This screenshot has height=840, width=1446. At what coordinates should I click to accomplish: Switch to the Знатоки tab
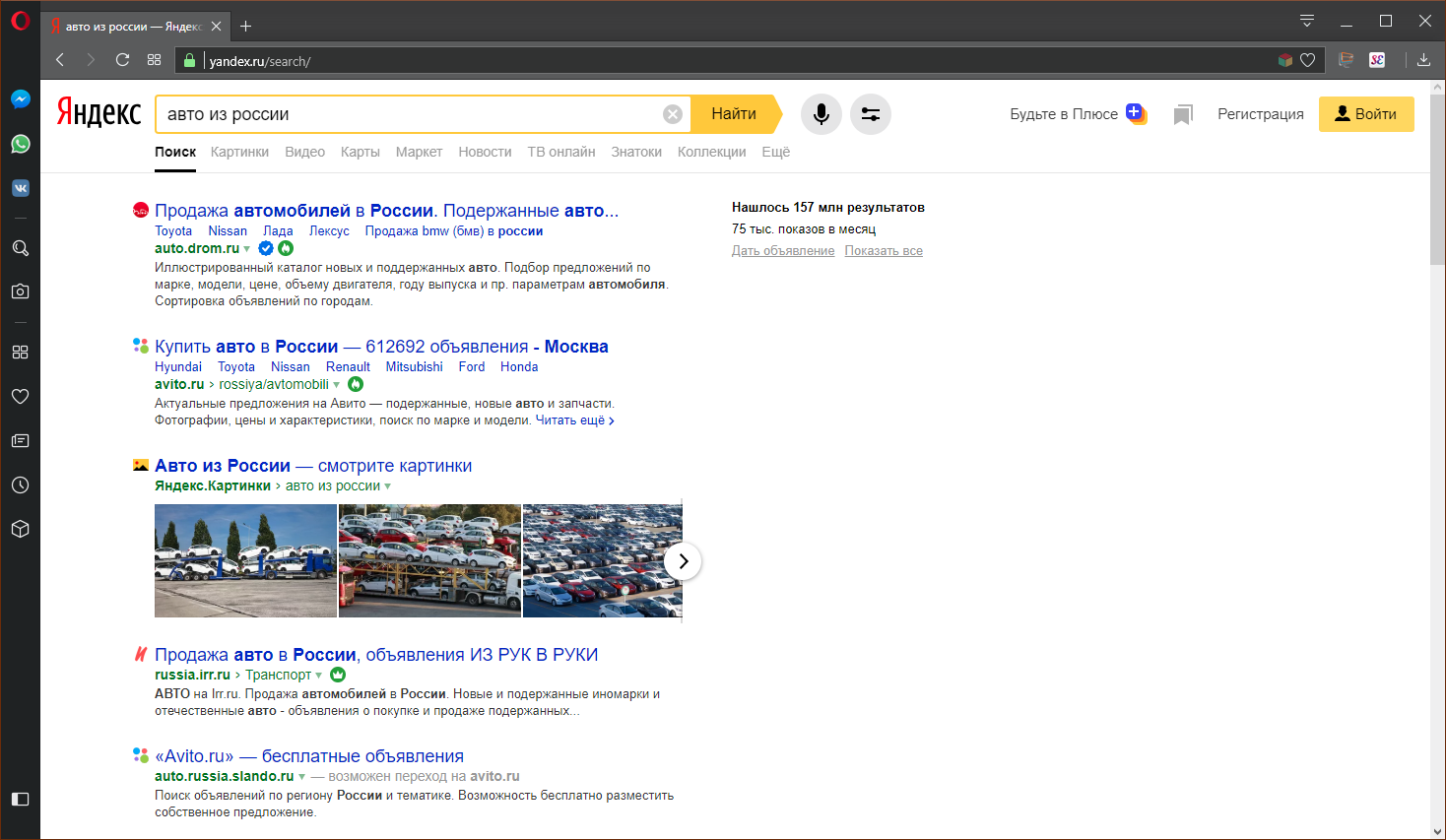tap(636, 152)
